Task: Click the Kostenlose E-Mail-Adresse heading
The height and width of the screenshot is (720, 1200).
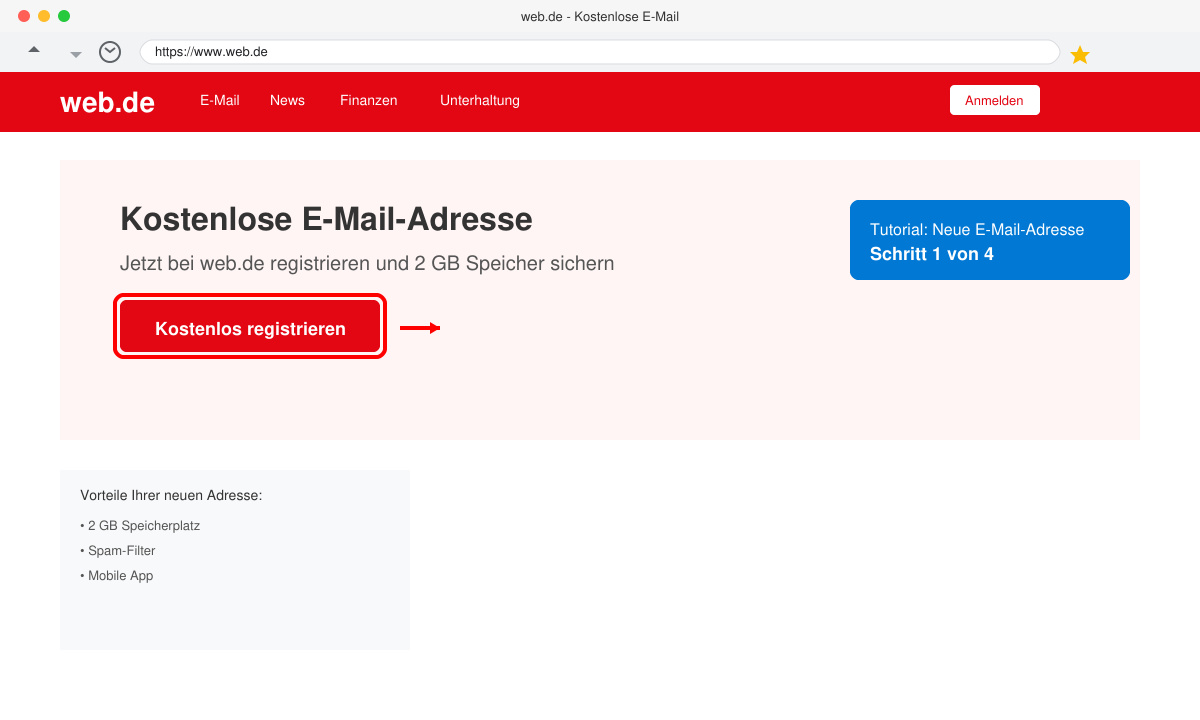Action: (326, 219)
